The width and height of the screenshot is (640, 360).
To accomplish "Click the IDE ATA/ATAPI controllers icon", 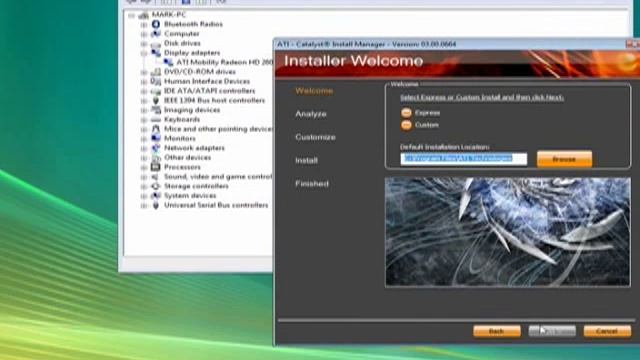I will pos(156,91).
